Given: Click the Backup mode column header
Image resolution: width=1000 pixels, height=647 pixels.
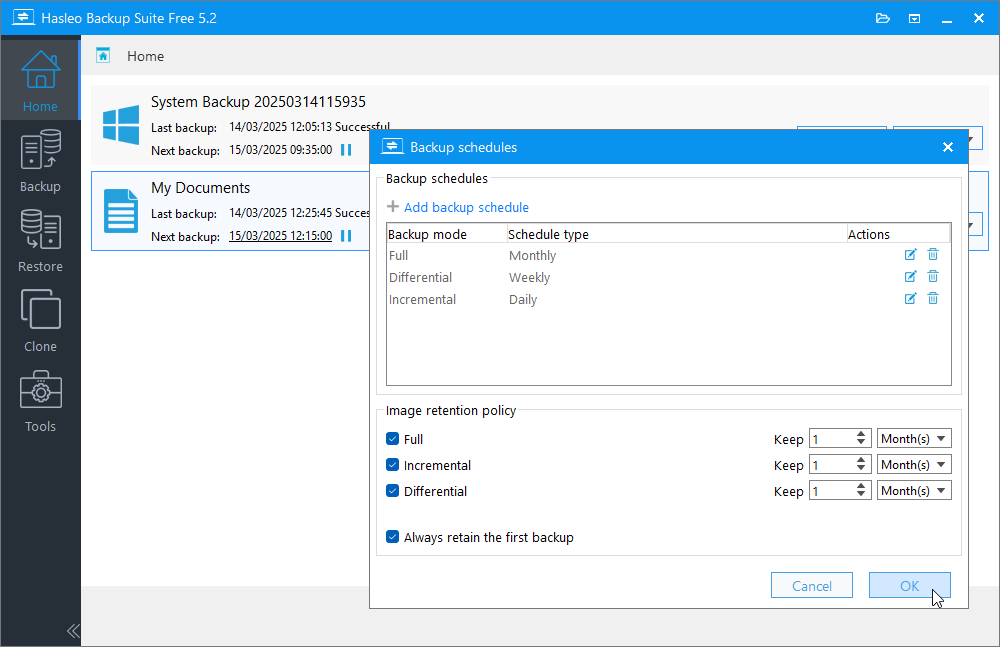Looking at the screenshot, I should [446, 234].
